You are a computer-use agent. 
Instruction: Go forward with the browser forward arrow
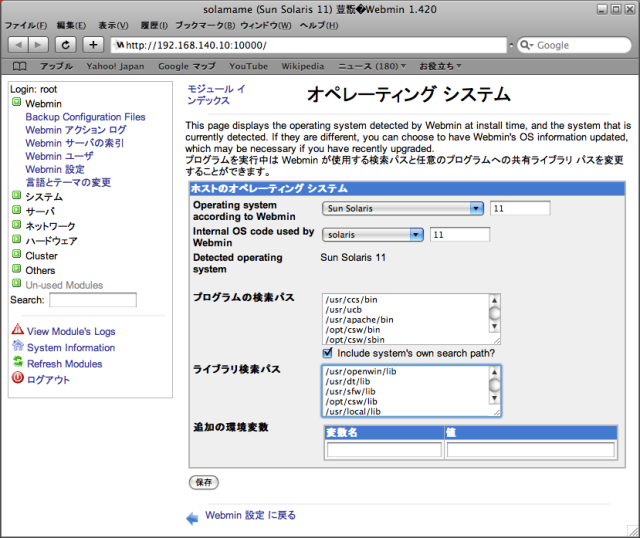click(38, 45)
